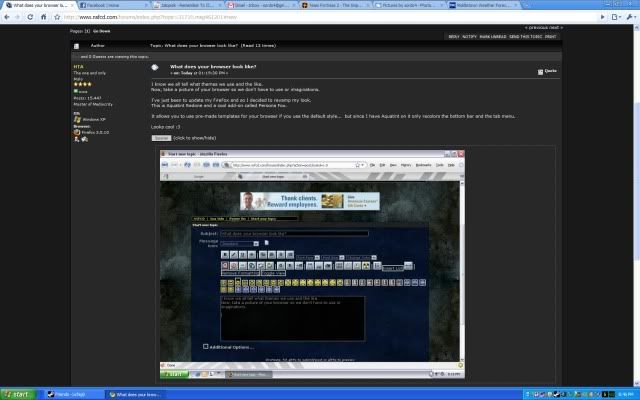Switch to the 'Remember To' tab
Viewport: 640px width, 400px height.
pos(186,5)
